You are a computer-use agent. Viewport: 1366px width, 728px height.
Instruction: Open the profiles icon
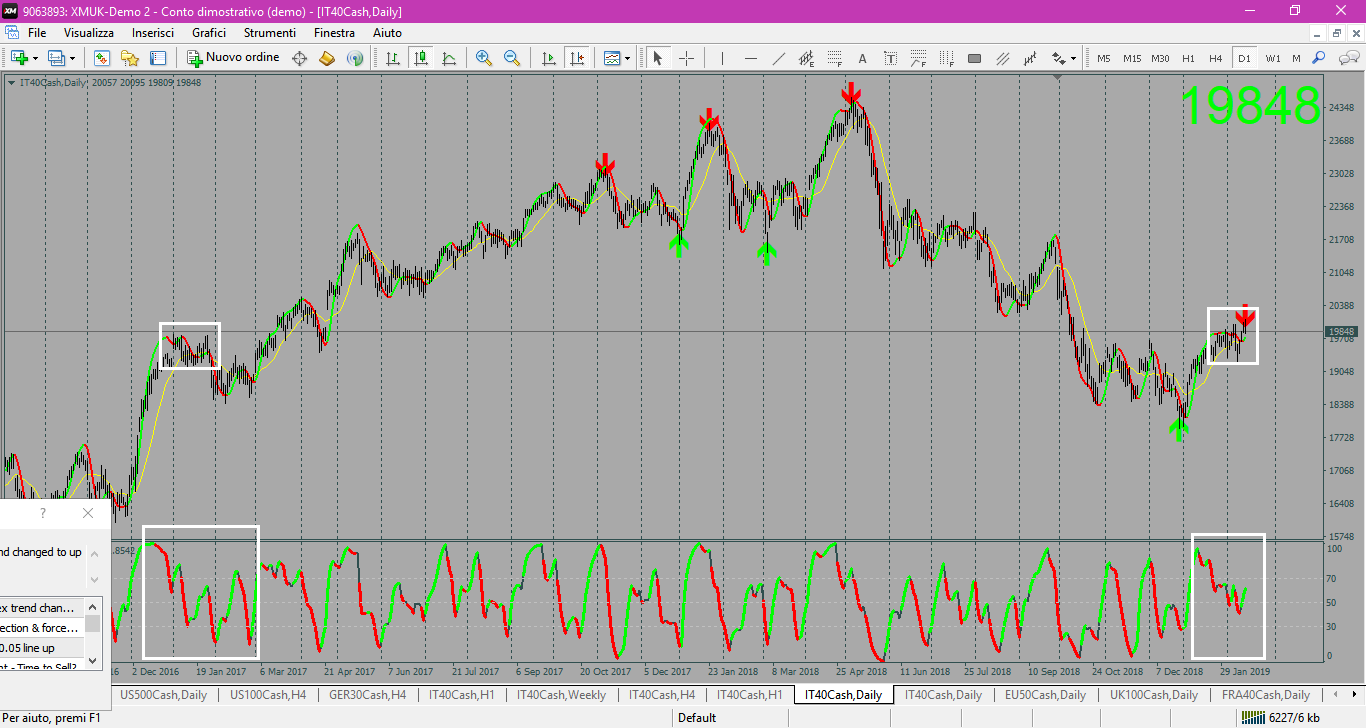click(56, 58)
